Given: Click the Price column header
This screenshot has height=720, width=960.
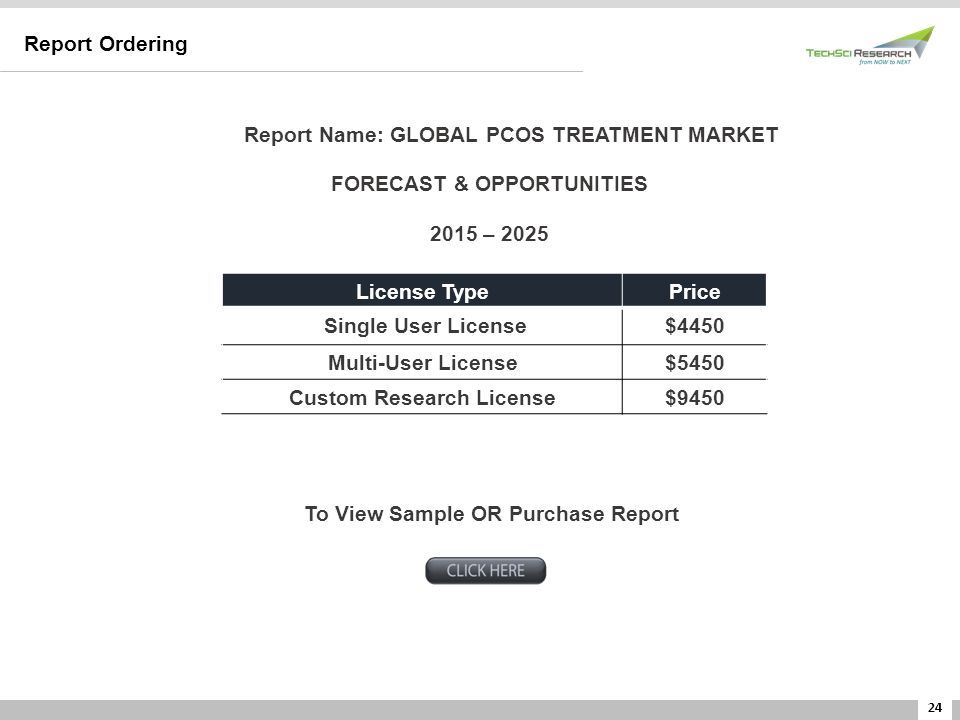Looking at the screenshot, I should click(694, 290).
